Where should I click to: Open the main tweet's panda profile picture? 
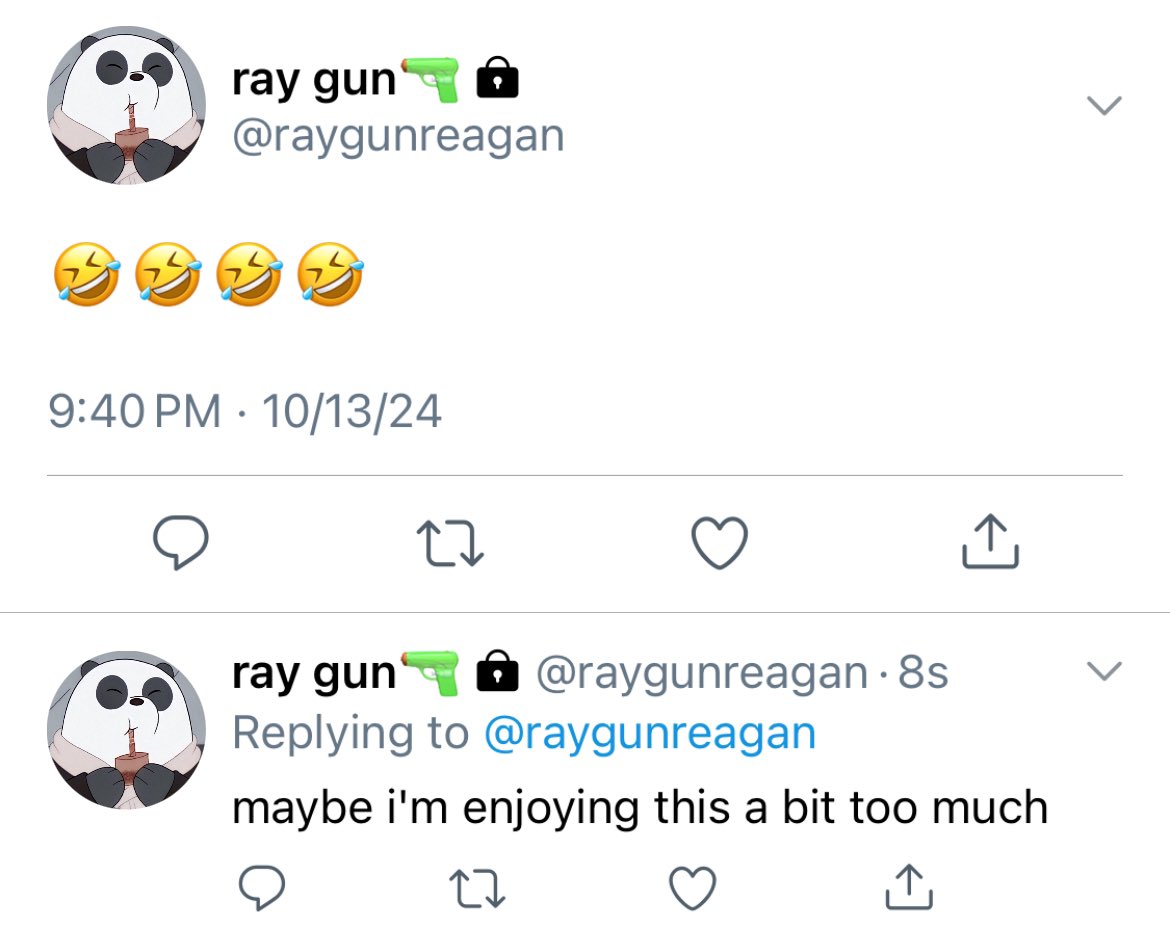(126, 105)
